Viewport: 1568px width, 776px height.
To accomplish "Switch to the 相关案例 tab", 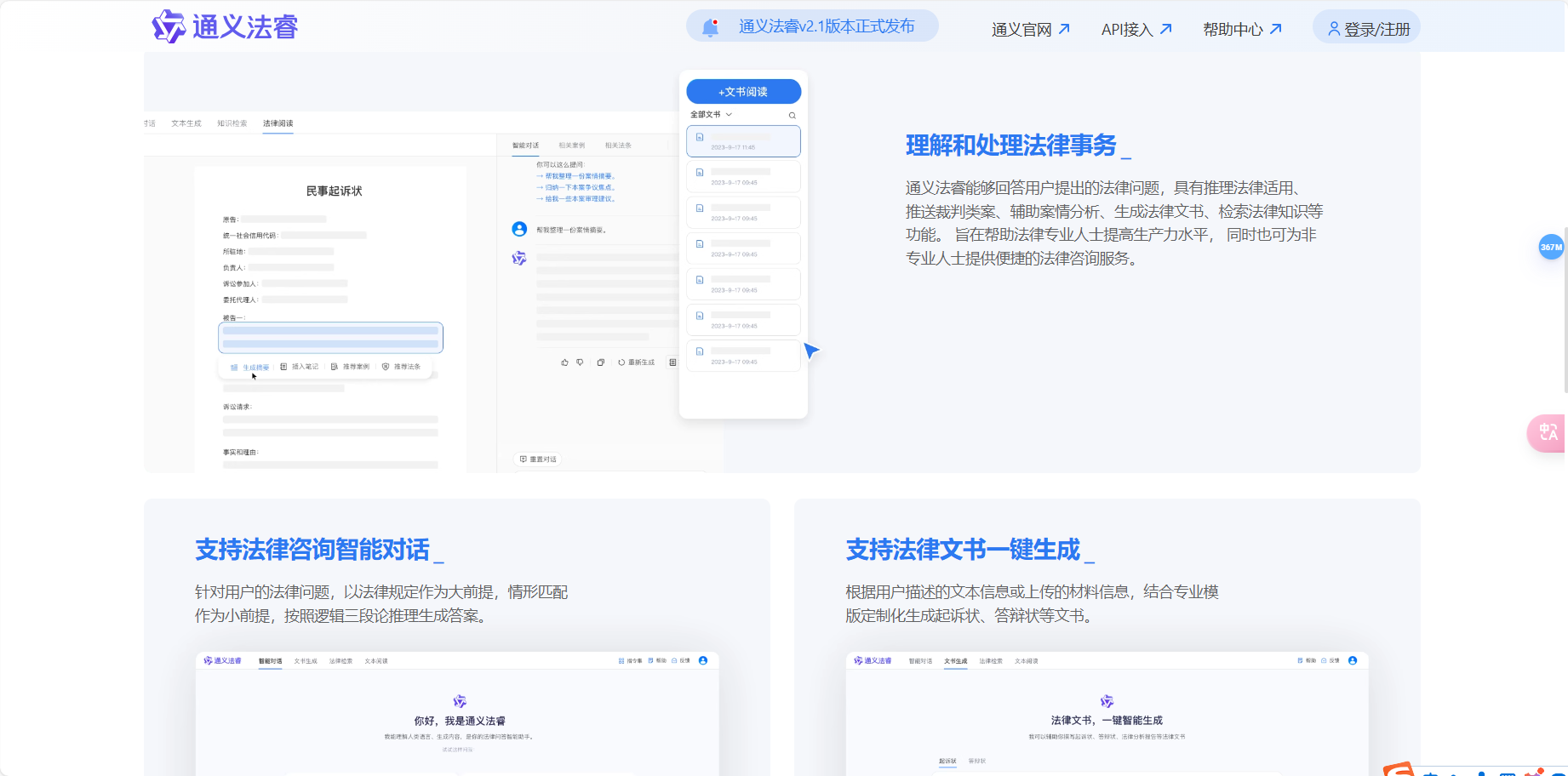I will point(572,145).
